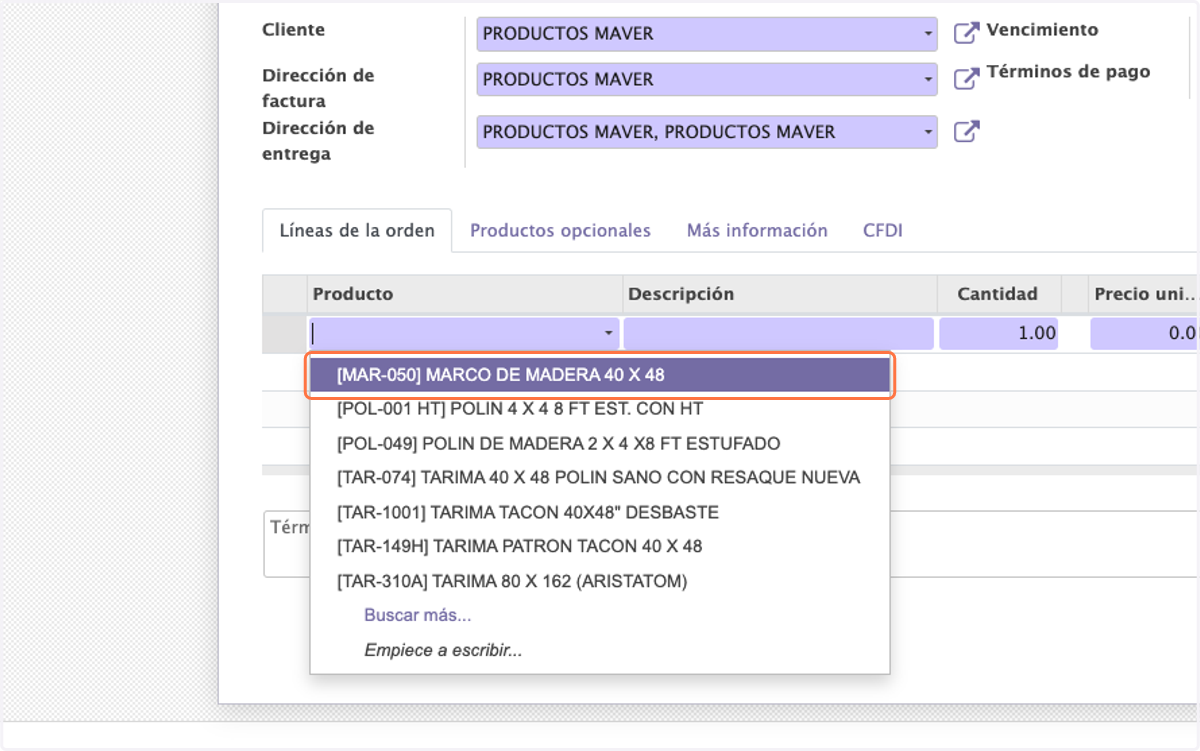Image resolution: width=1200 pixels, height=751 pixels.
Task: Click the Términos de pago label
Action: pyautogui.click(x=1068, y=71)
